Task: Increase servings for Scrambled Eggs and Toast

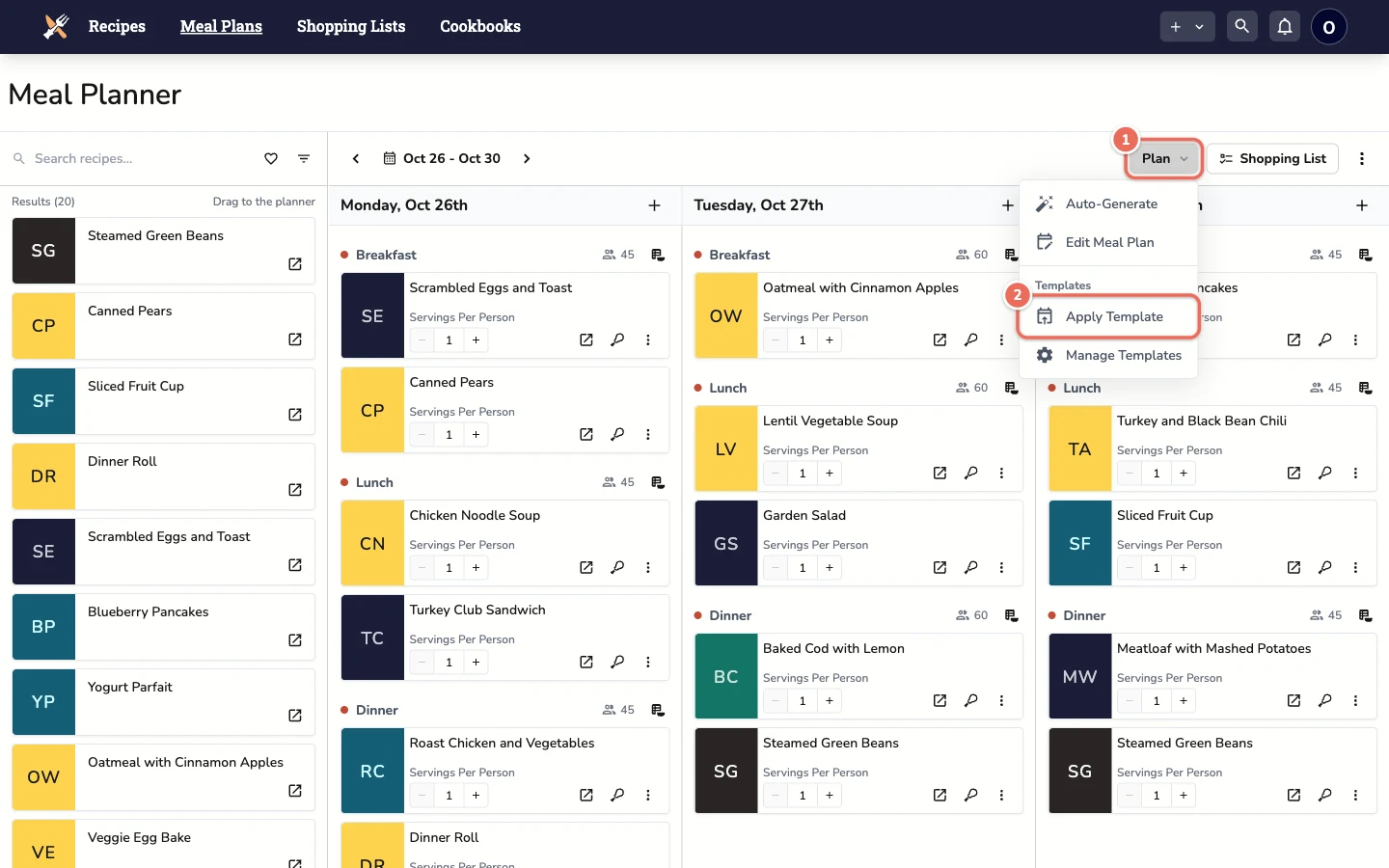Action: 476,339
